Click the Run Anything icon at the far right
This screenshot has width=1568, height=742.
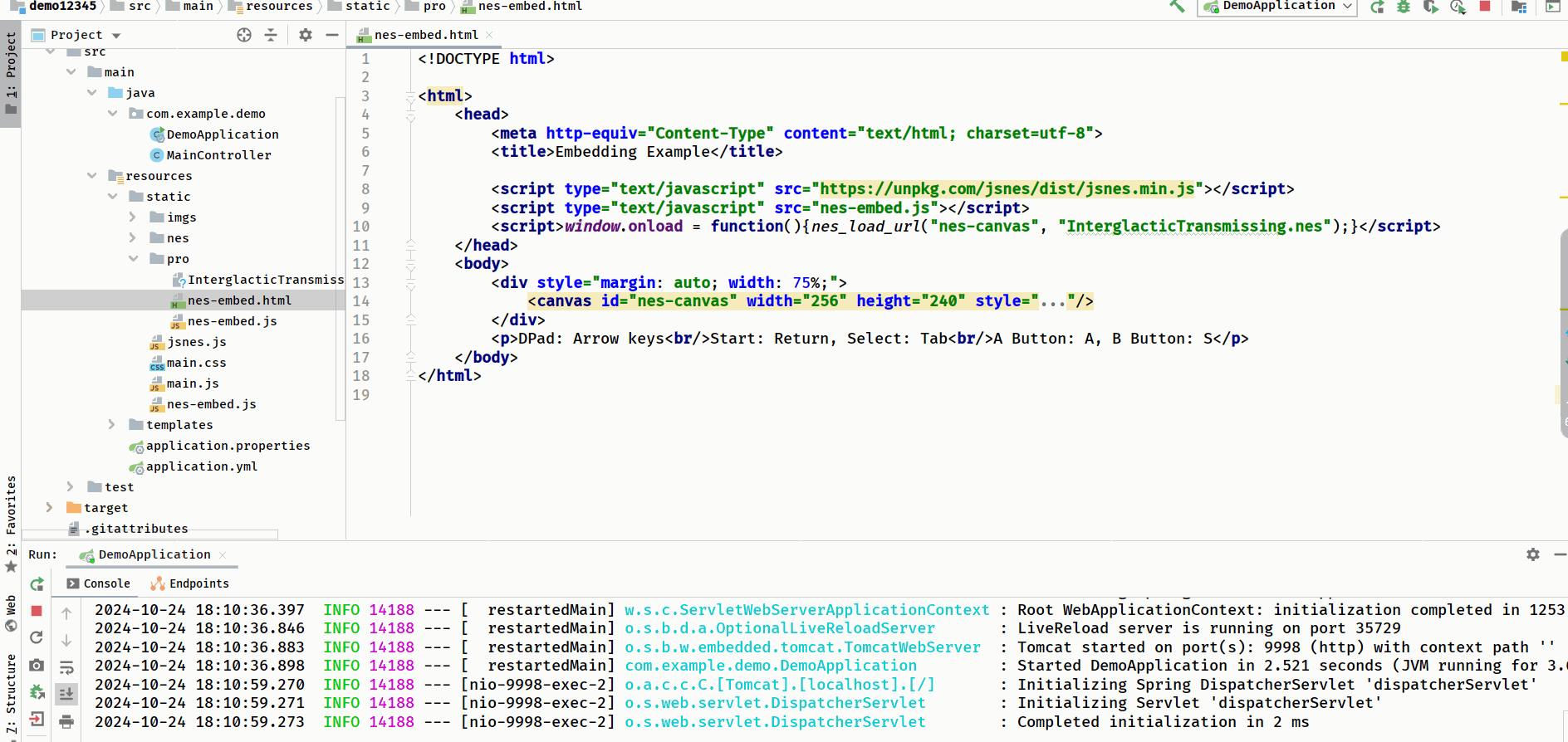tap(1552, 7)
